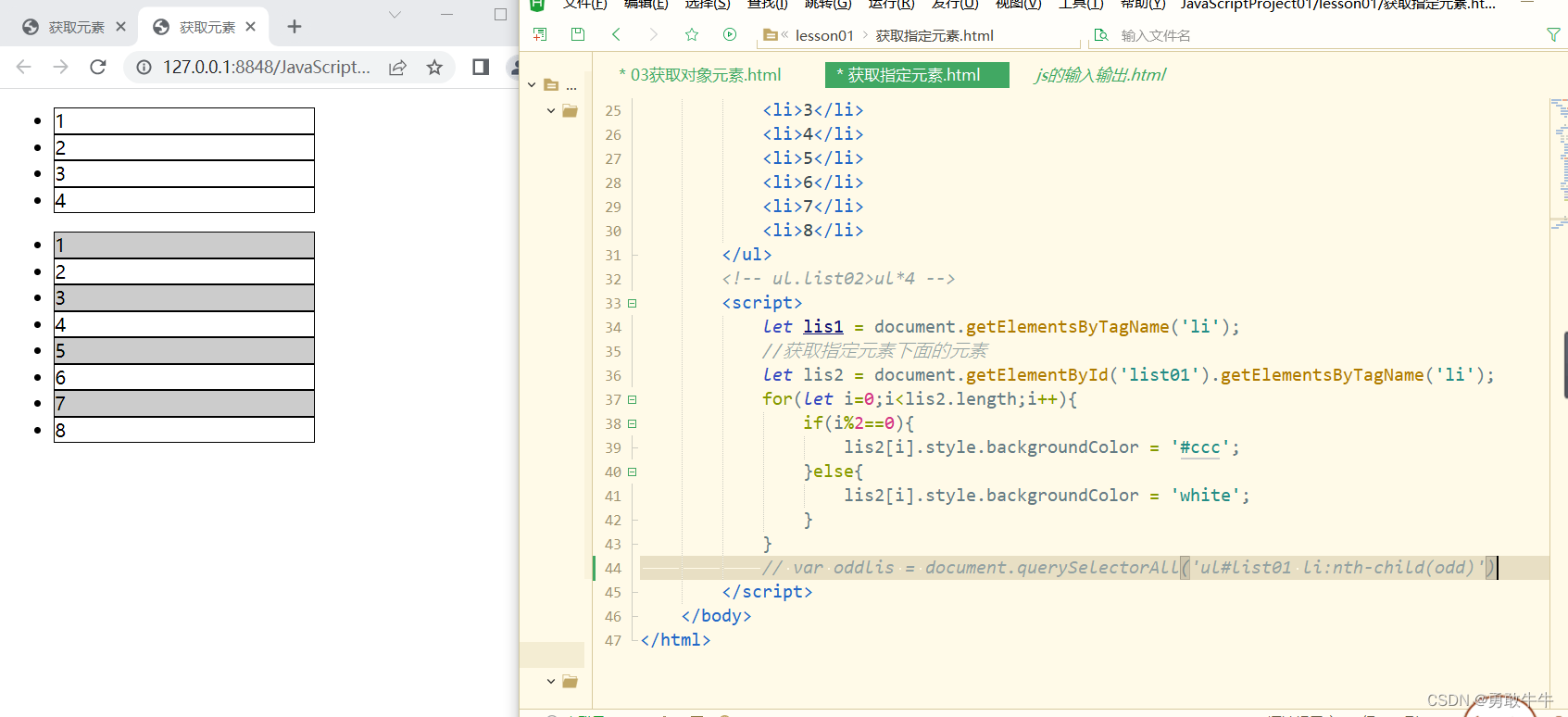Image resolution: width=1568 pixels, height=717 pixels.
Task: Click the lis1 variable on line 34
Action: pos(823,327)
